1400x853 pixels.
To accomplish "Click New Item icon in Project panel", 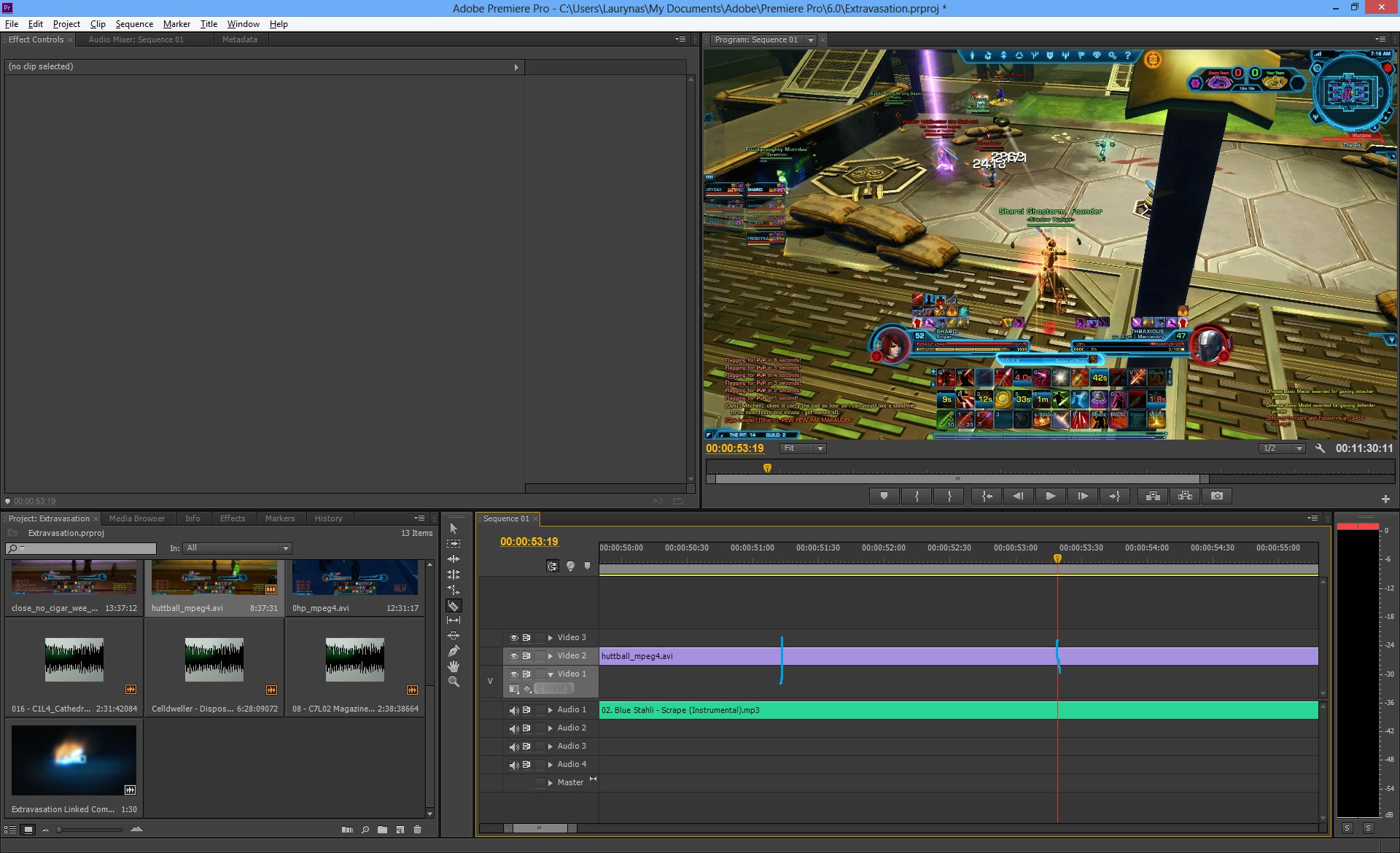I will 400,830.
